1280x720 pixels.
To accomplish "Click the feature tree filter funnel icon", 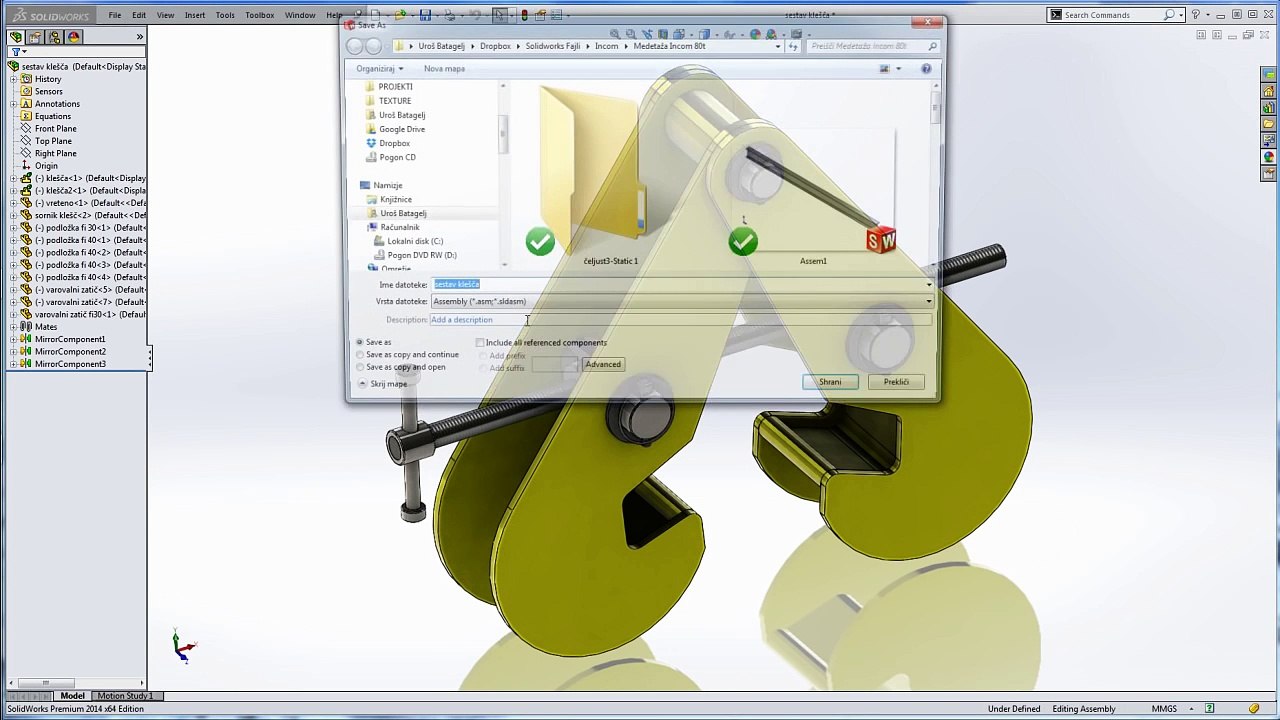I will pos(16,51).
